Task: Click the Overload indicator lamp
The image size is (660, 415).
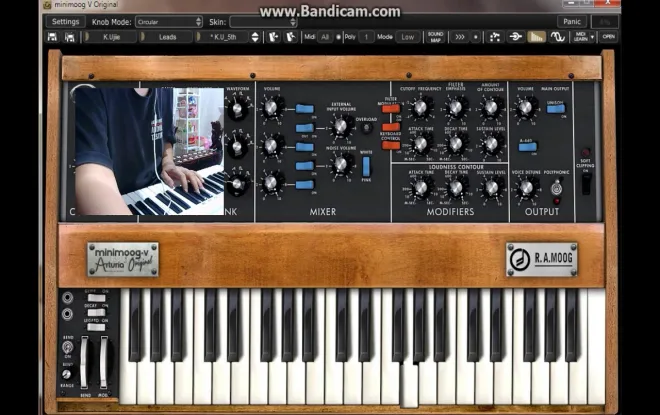Action: (x=367, y=128)
